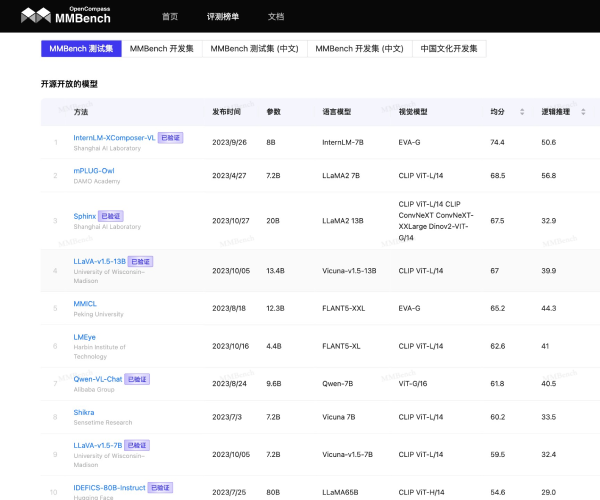The width and height of the screenshot is (600, 500).
Task: Click the 已验证 badge next to LLaVA-v1.5-7B
Action: click(136, 445)
